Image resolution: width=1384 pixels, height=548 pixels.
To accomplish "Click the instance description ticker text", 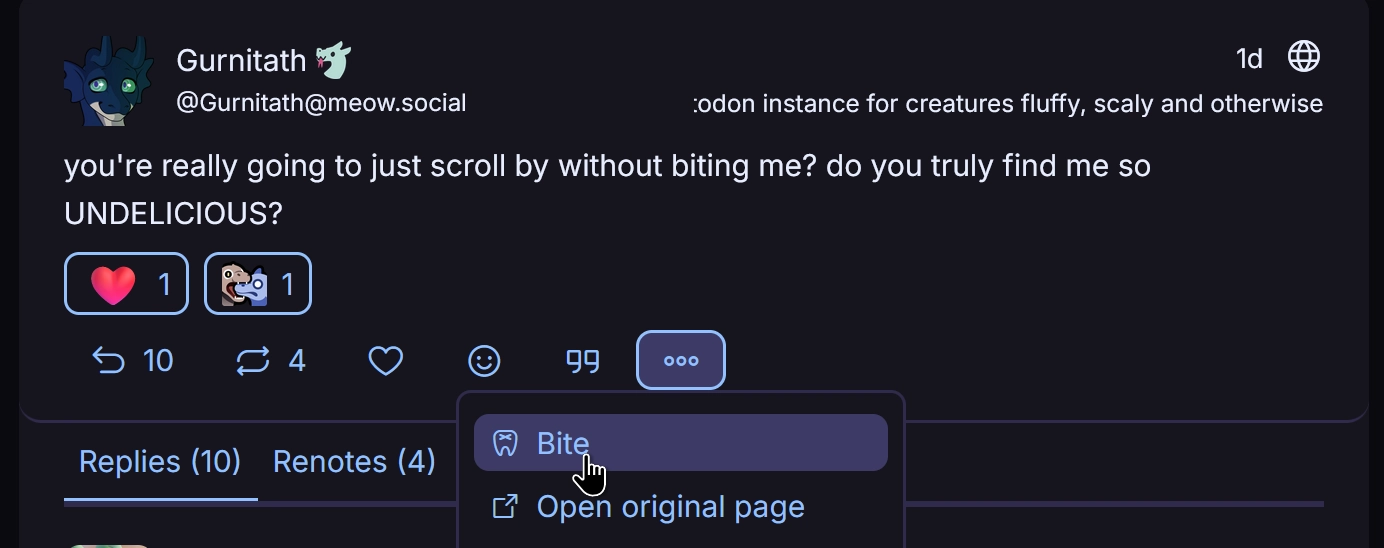I will [1008, 104].
